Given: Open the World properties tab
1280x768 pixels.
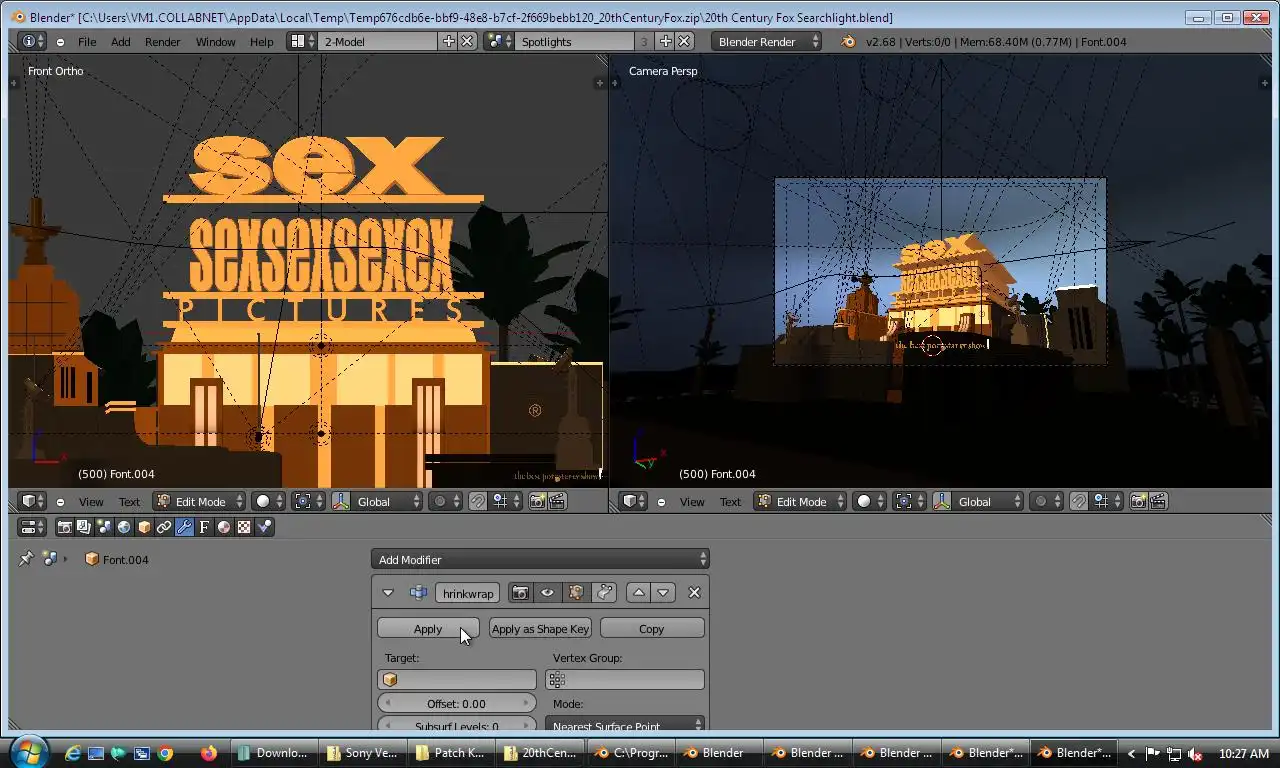Looking at the screenshot, I should coord(124,527).
